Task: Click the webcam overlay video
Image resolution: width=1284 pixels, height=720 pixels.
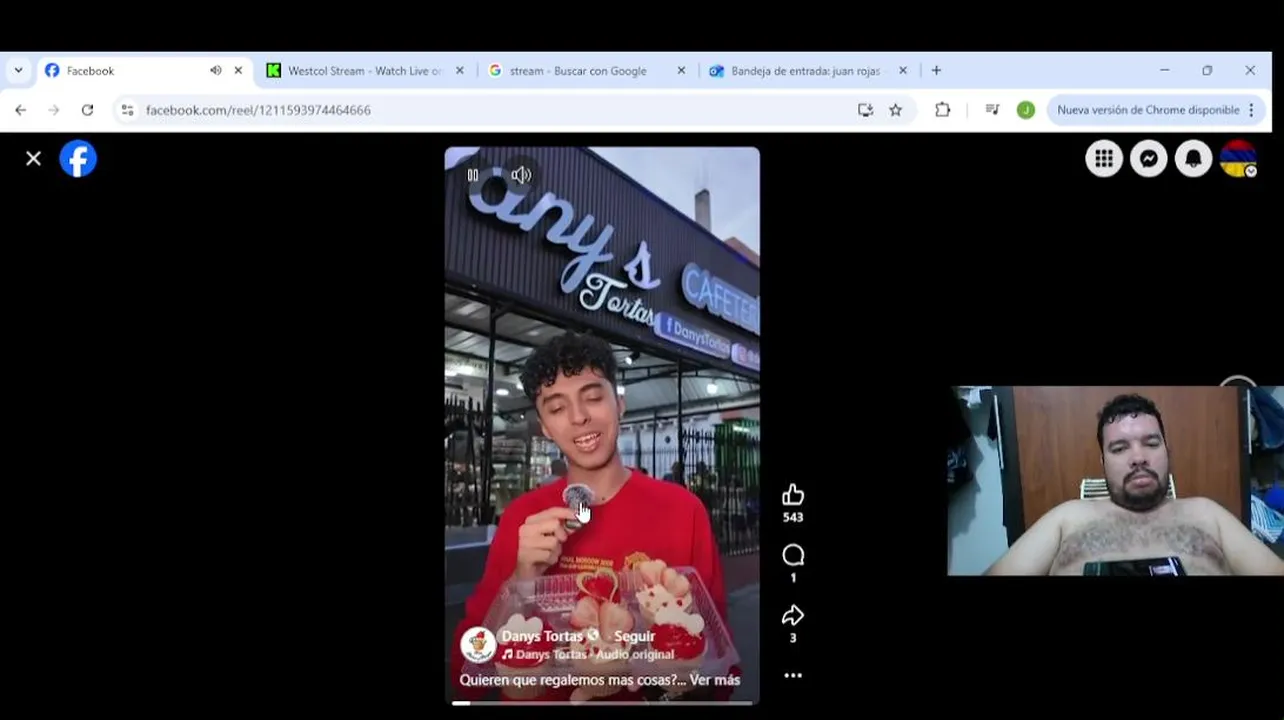Action: coord(1115,481)
